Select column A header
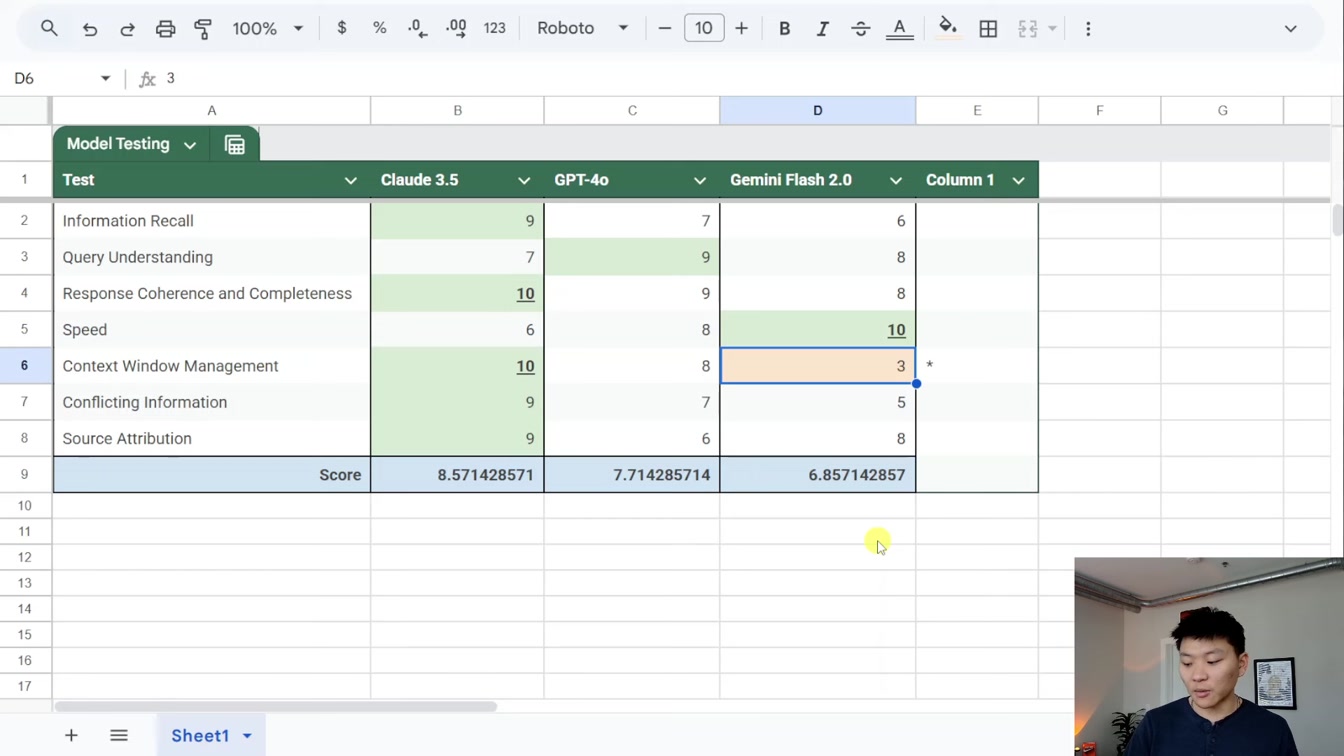1344x756 pixels. [x=211, y=110]
